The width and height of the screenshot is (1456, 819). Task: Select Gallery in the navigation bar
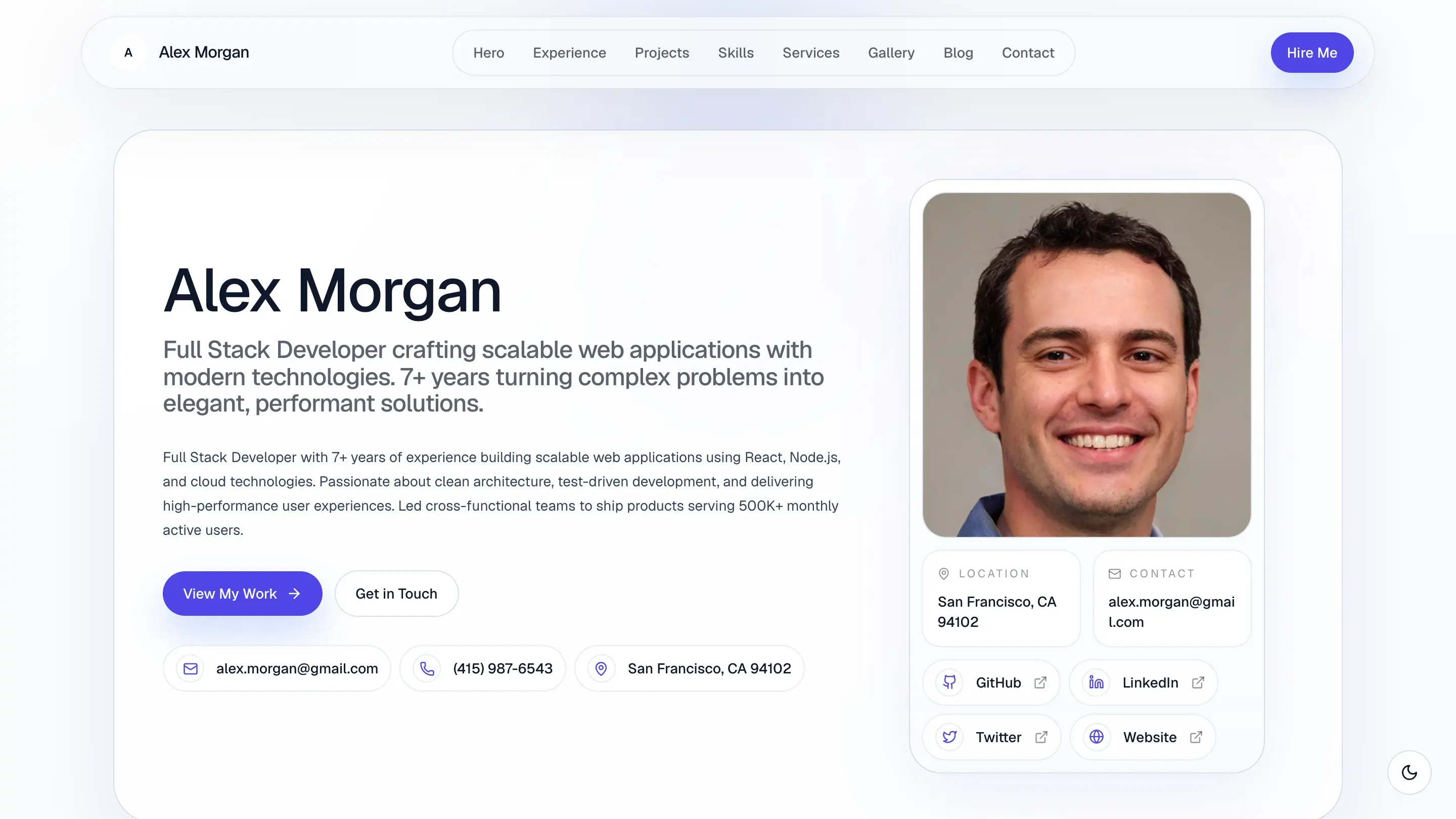(x=891, y=53)
